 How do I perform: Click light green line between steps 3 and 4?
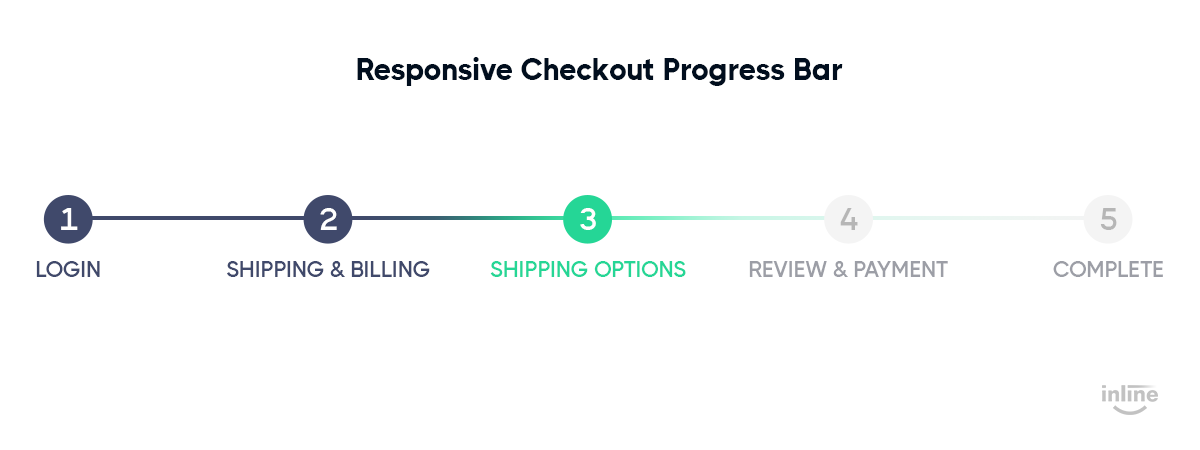pyautogui.click(x=718, y=218)
